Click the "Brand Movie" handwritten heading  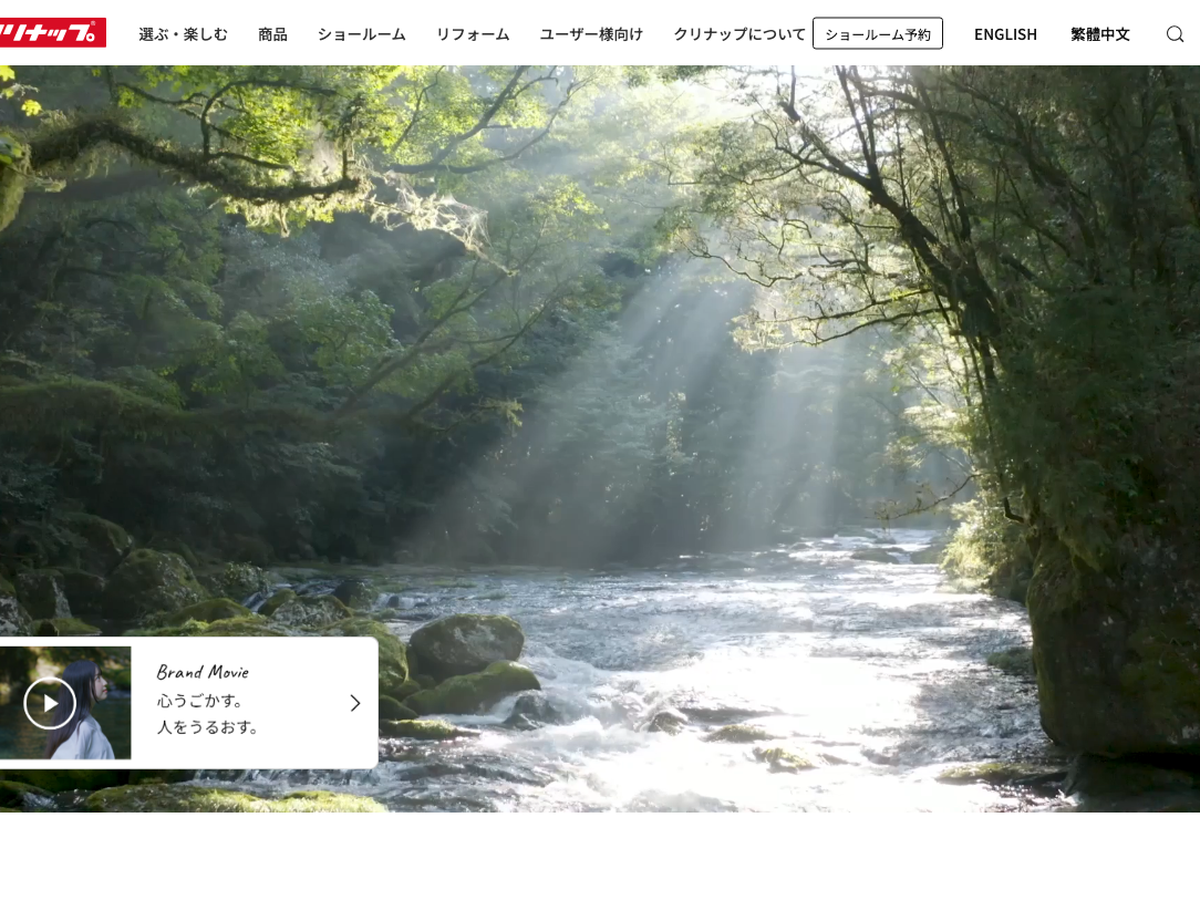(203, 672)
